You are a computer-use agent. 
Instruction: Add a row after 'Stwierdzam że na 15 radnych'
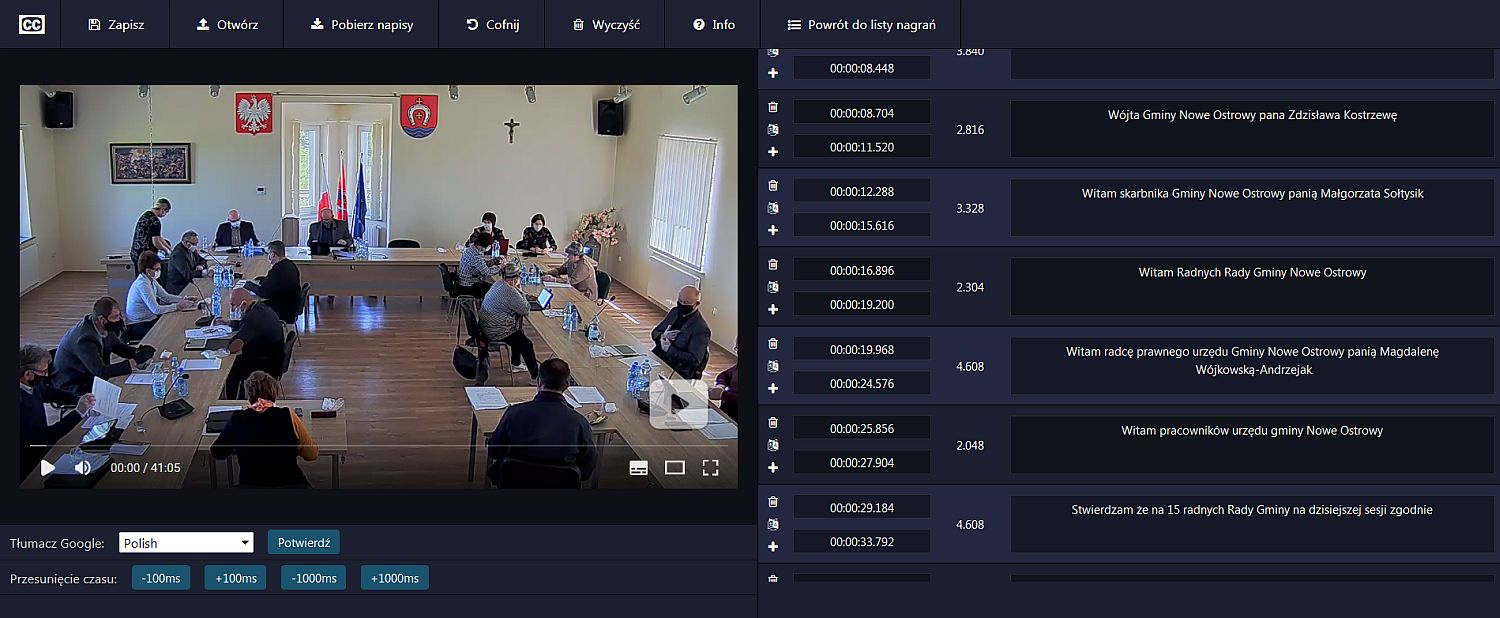tap(772, 546)
